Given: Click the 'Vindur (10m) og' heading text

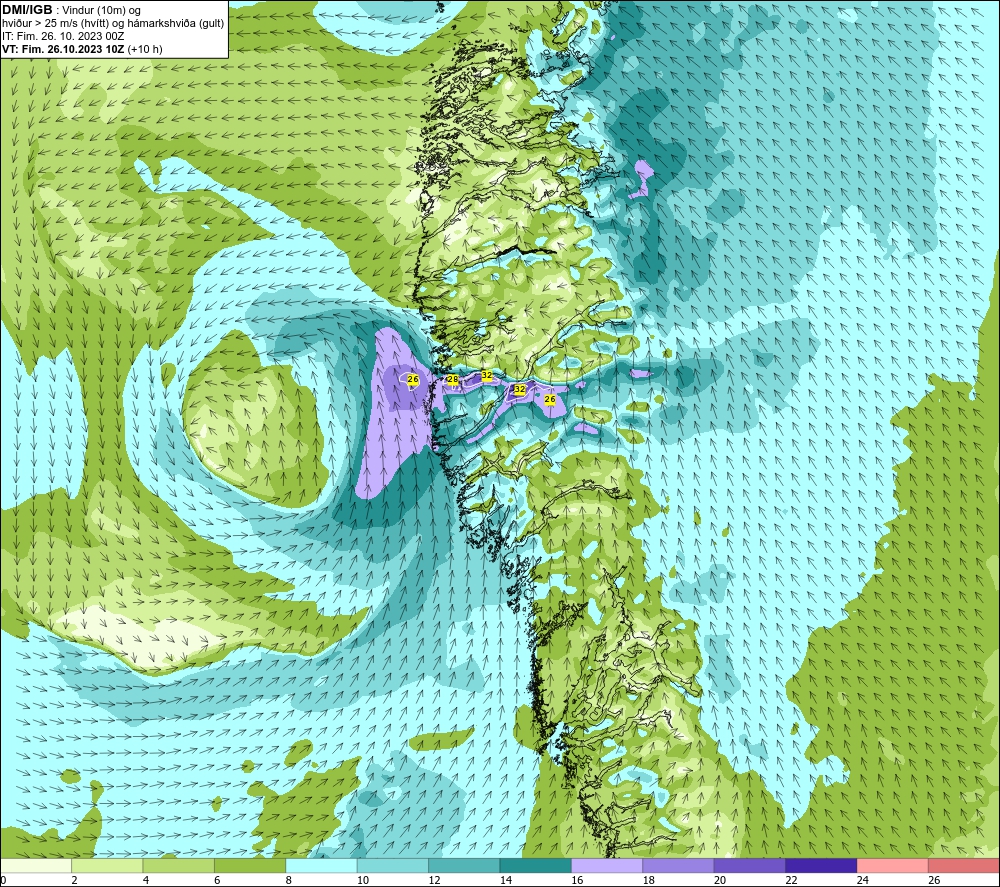Looking at the screenshot, I should pos(101,10).
